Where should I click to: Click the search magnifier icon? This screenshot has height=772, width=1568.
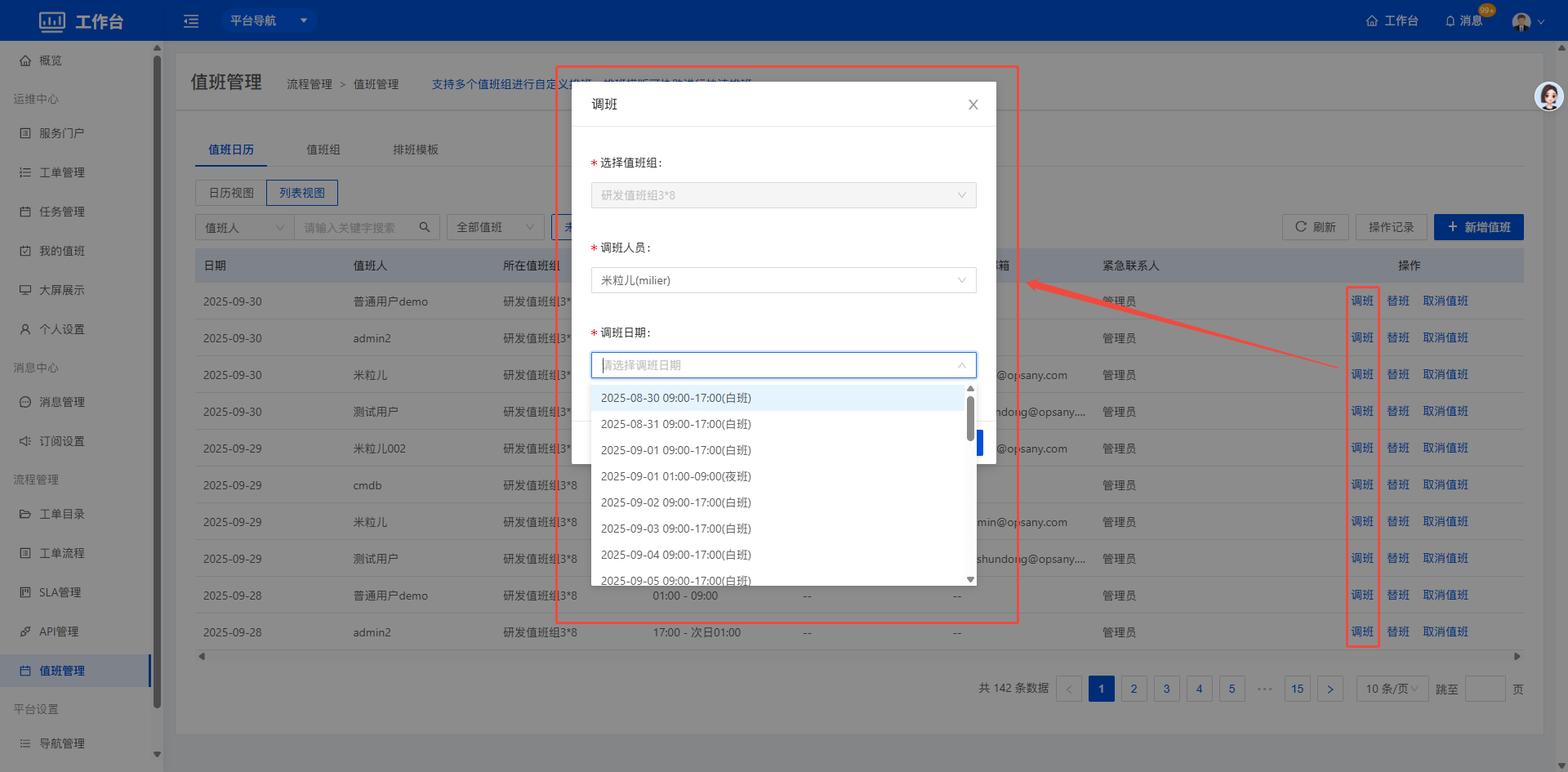pyautogui.click(x=425, y=227)
